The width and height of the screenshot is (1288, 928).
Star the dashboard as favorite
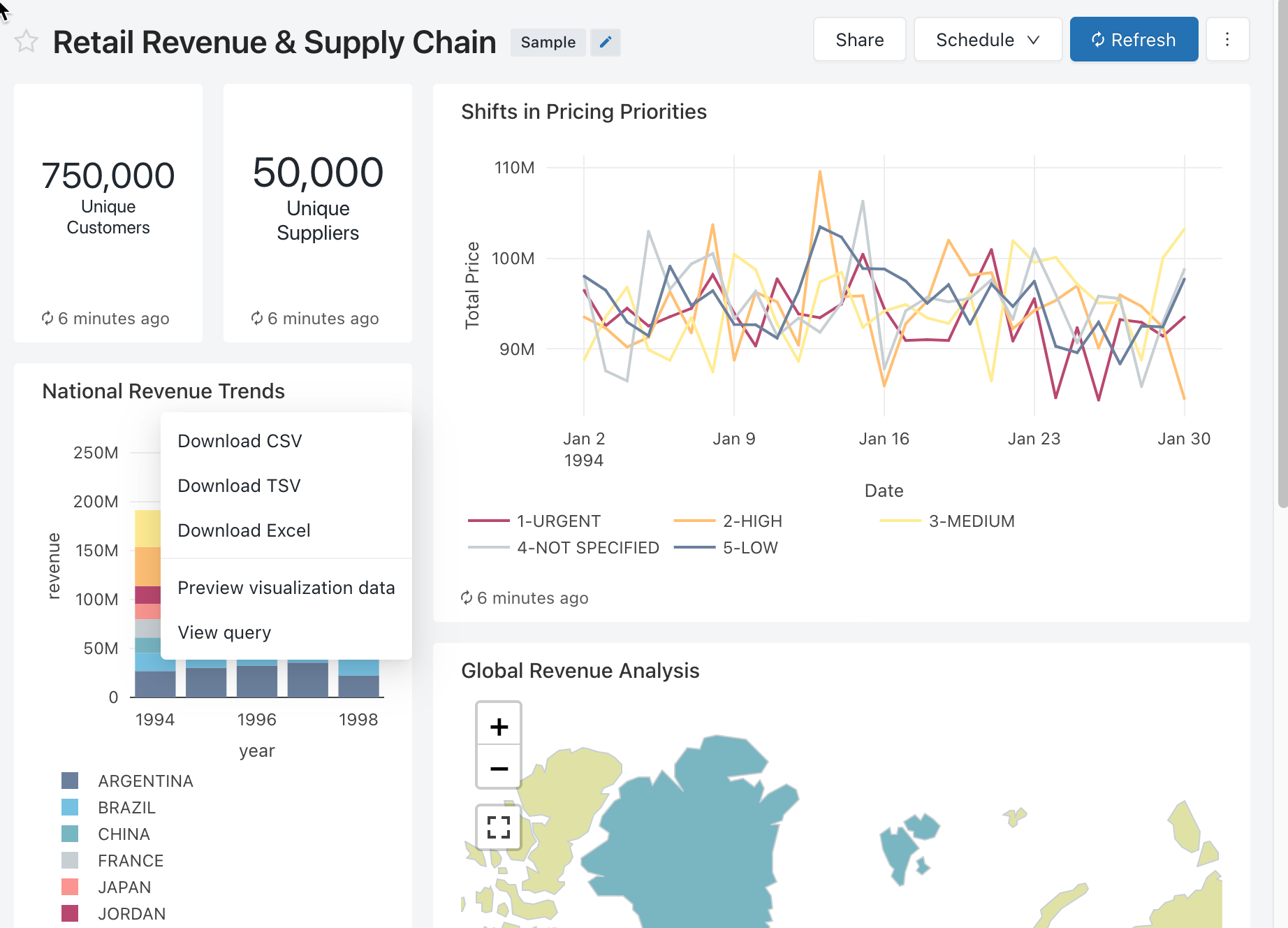click(26, 42)
